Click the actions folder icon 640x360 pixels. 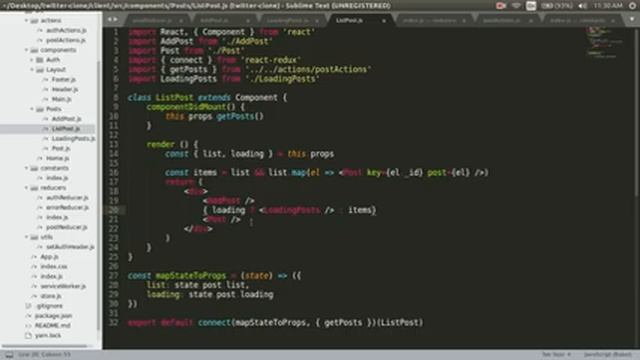point(34,20)
